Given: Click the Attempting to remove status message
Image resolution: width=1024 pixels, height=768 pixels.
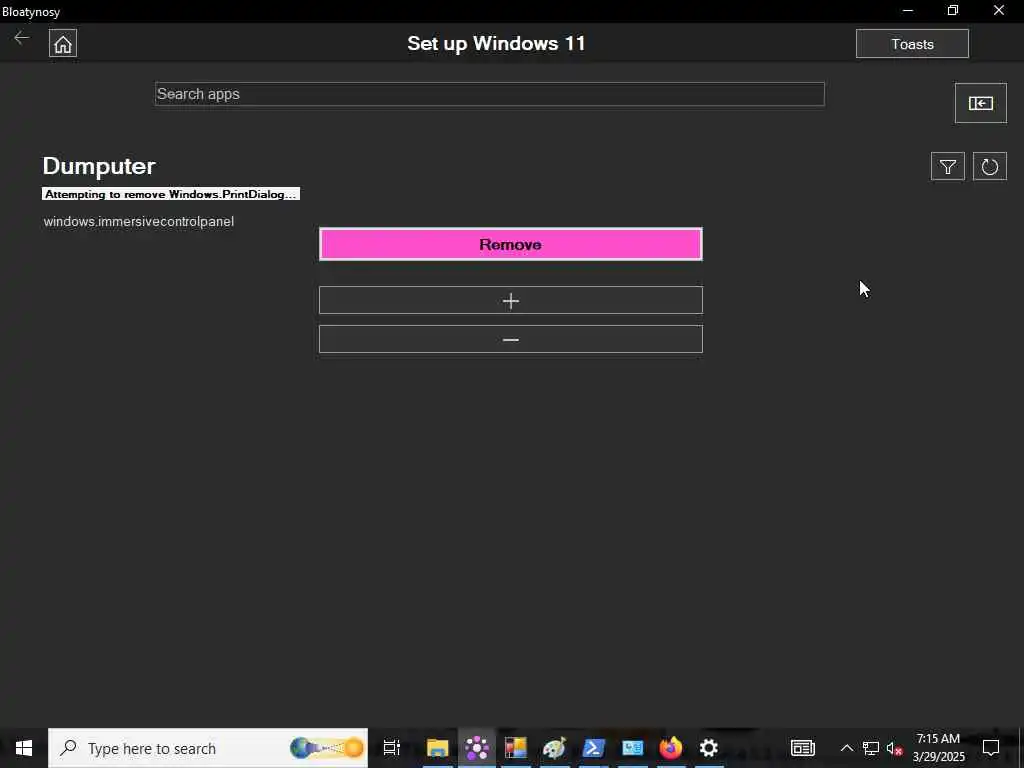Looking at the screenshot, I should (171, 194).
